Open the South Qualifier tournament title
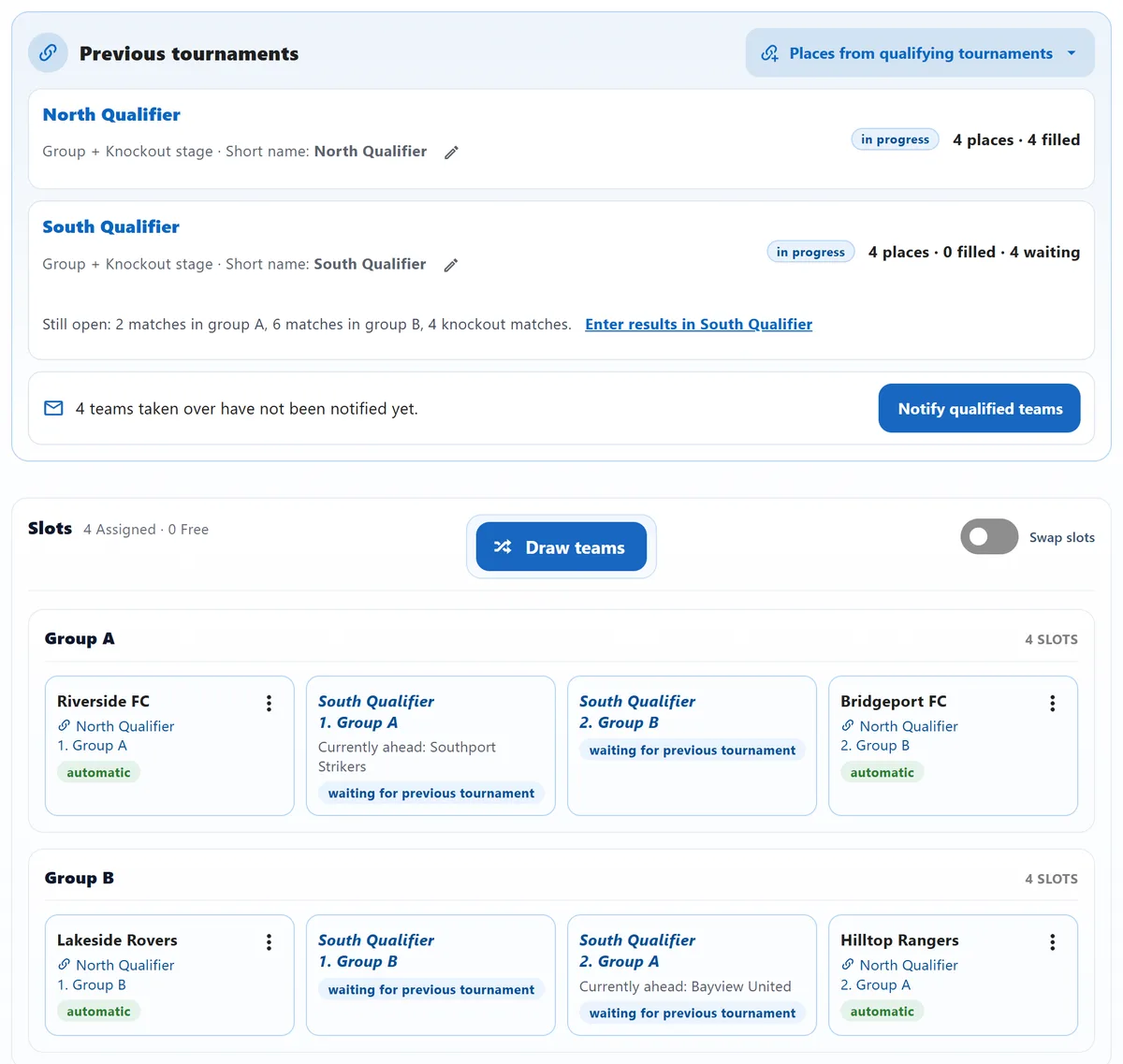This screenshot has height=1064, width=1123. (x=110, y=226)
